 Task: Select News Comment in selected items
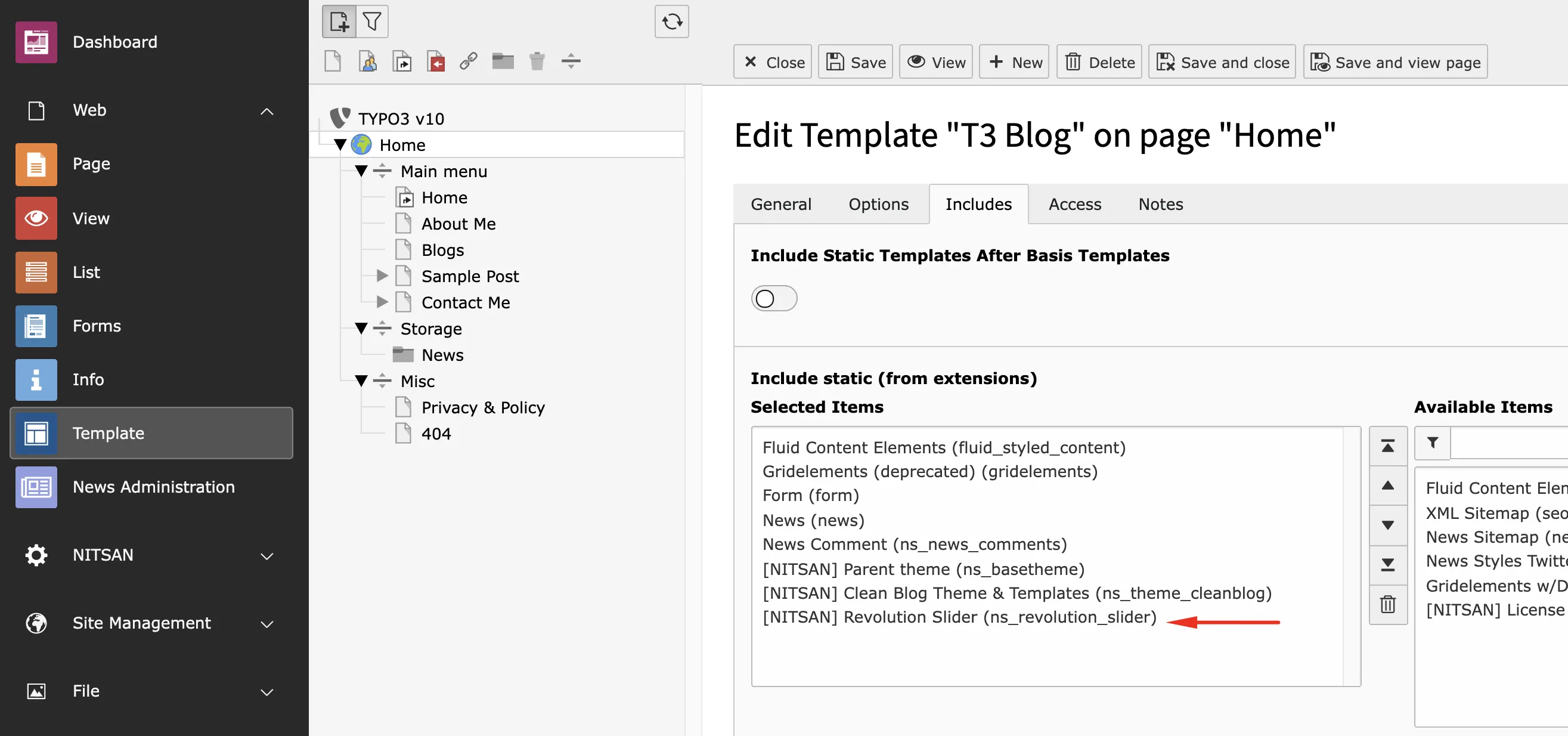tap(914, 544)
